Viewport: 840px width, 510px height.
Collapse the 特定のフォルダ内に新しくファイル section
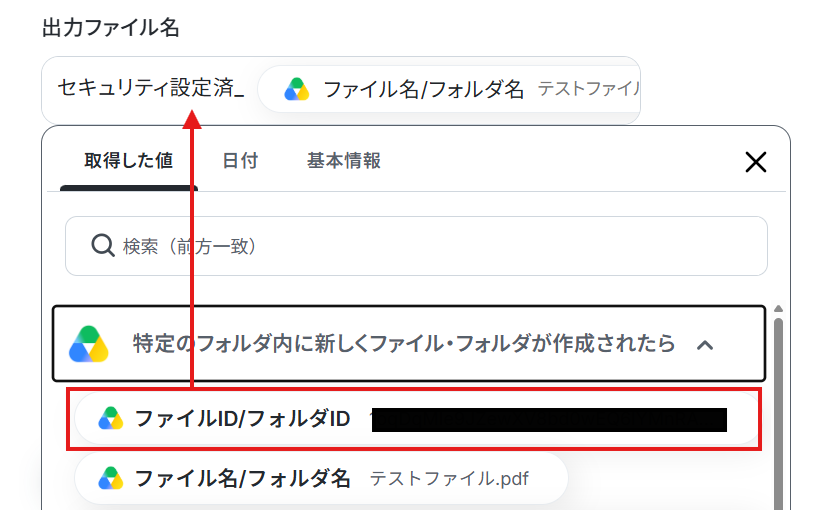pyautogui.click(x=409, y=344)
